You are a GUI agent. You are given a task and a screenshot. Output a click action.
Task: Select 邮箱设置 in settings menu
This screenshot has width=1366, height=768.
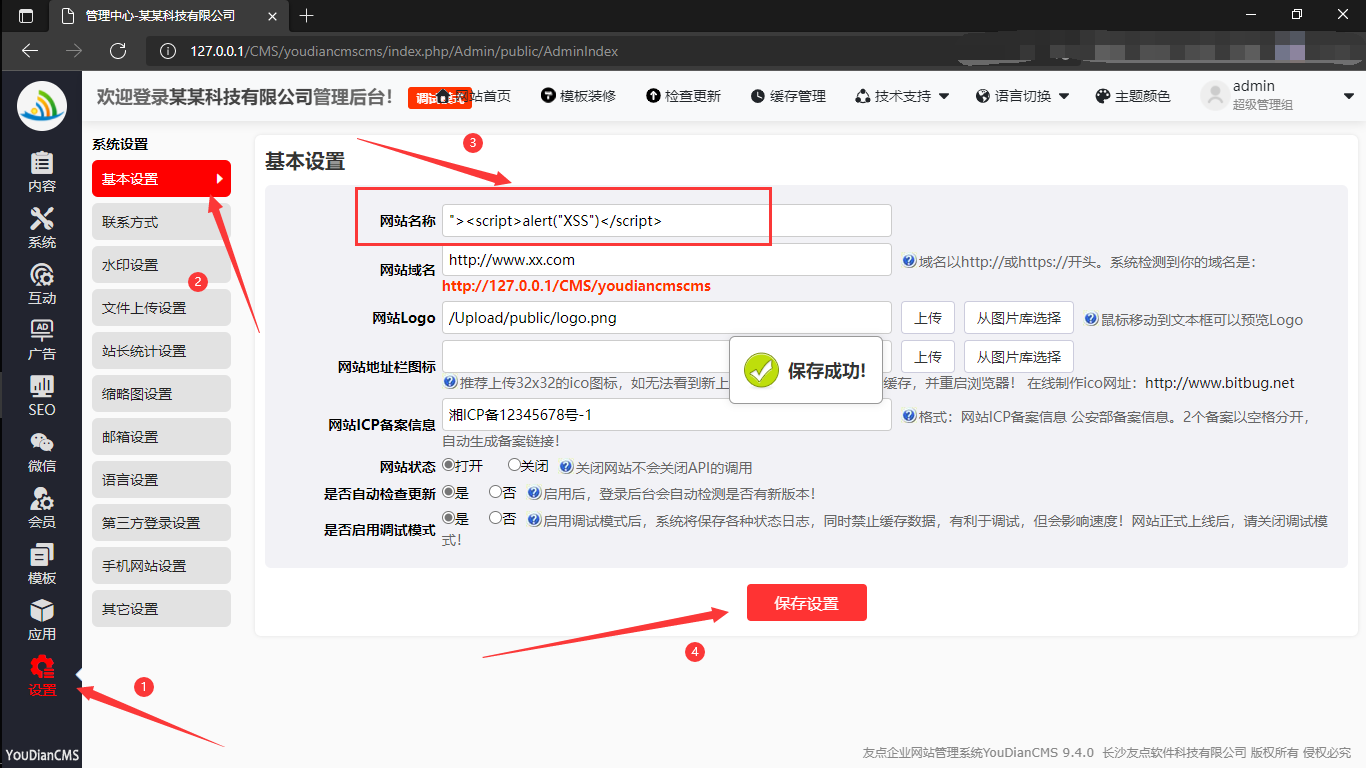tap(161, 437)
